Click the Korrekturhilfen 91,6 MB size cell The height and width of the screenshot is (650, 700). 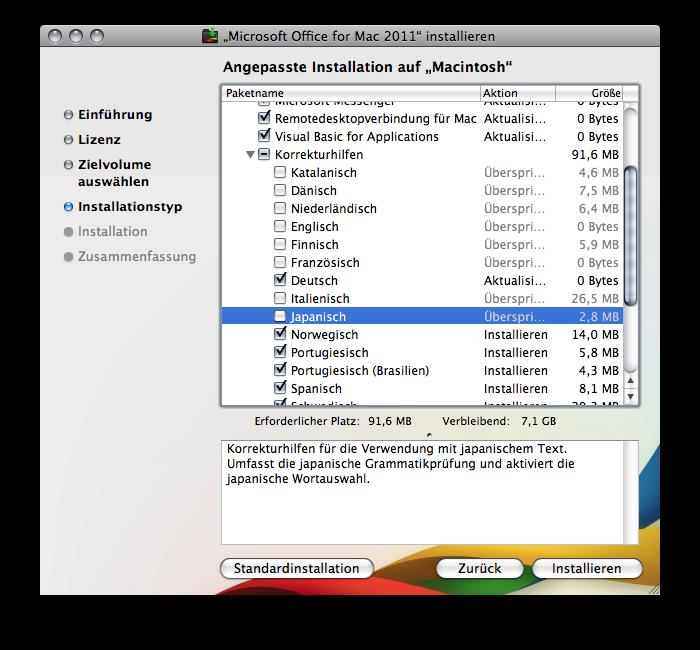click(595, 154)
